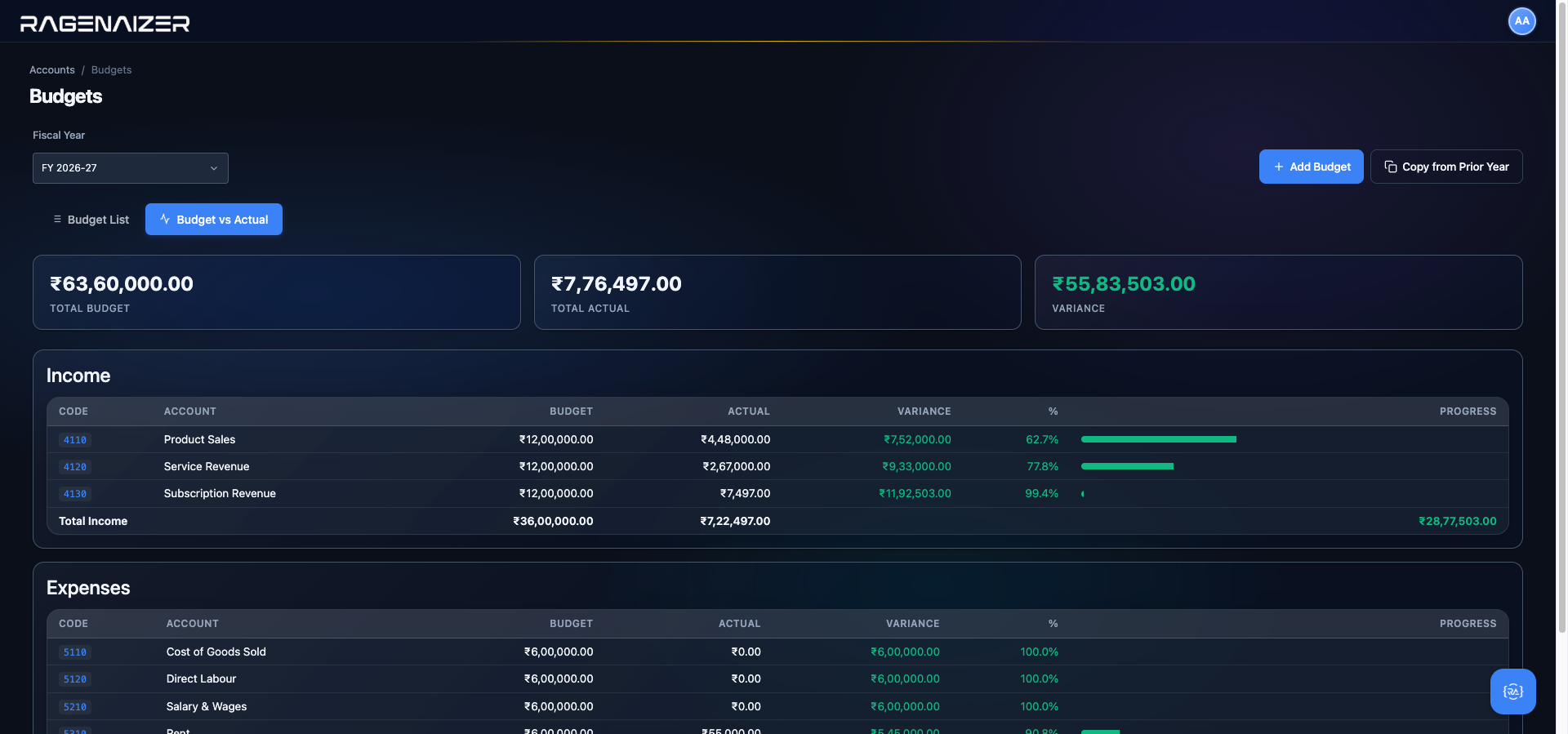Click account code 5110 badge
Image resolution: width=1568 pixels, height=734 pixels.
pos(75,652)
